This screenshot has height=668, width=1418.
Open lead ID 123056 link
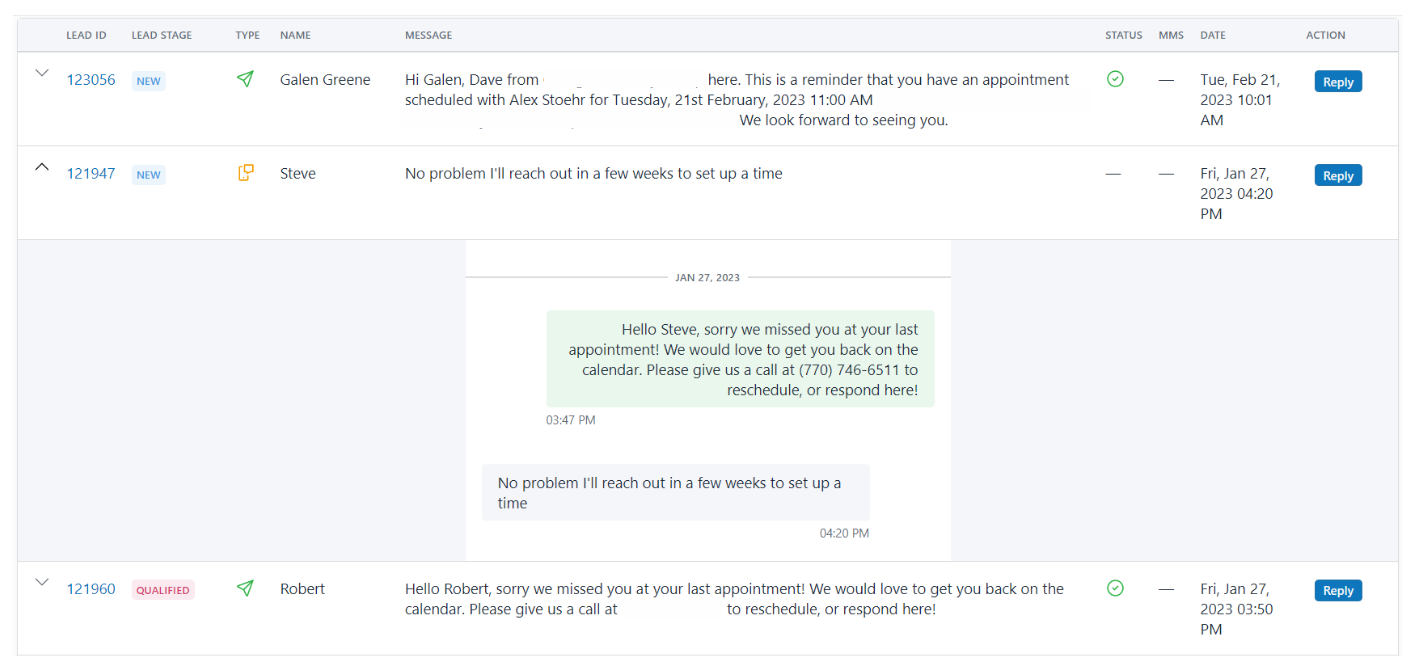coord(91,80)
